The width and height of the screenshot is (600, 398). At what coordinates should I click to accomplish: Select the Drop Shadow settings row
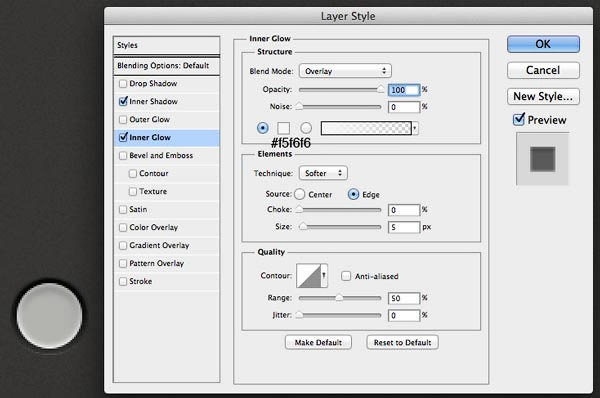[166, 83]
